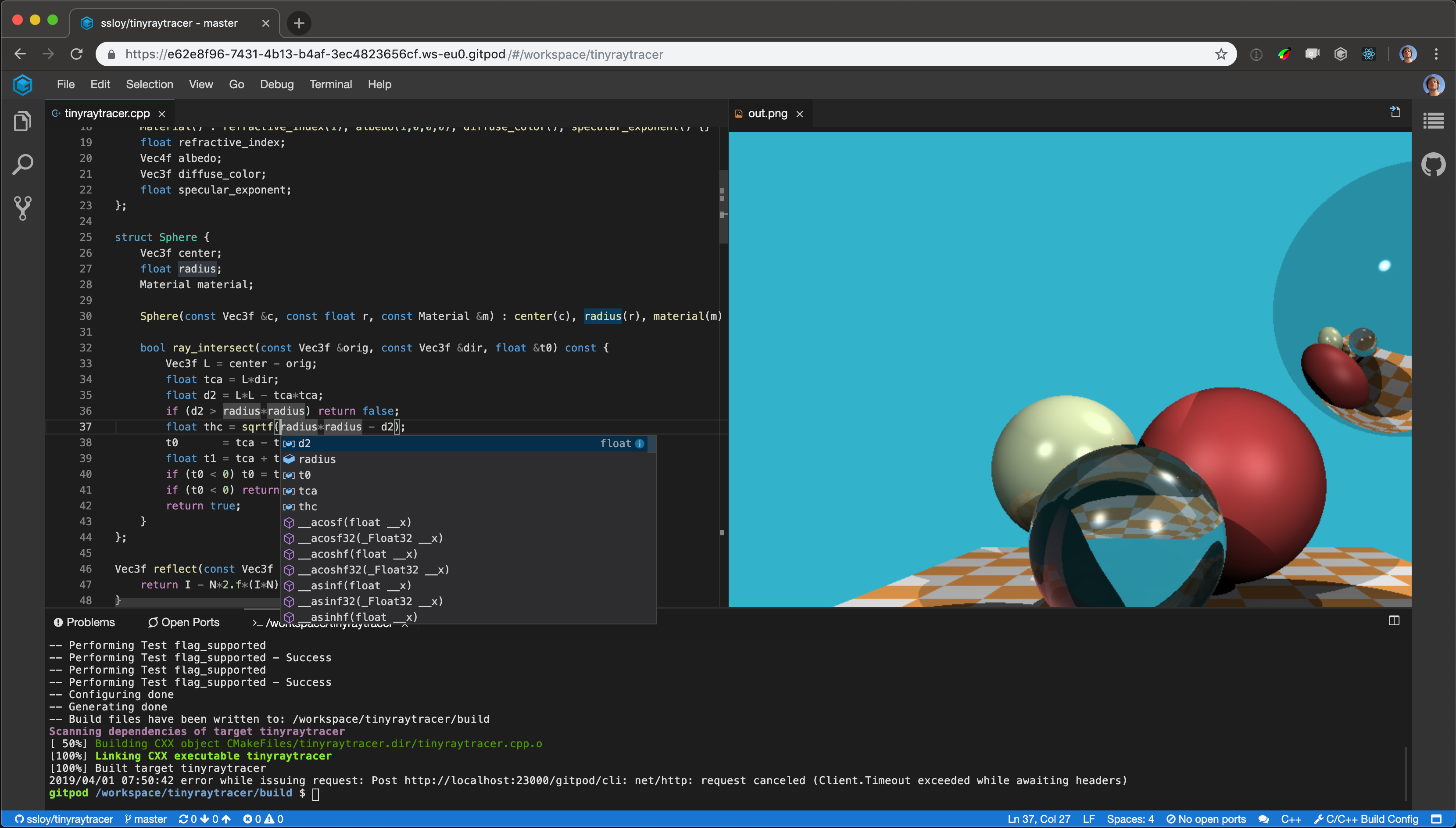Open Source Control in the activity bar
Image resolution: width=1456 pixels, height=828 pixels.
[22, 208]
